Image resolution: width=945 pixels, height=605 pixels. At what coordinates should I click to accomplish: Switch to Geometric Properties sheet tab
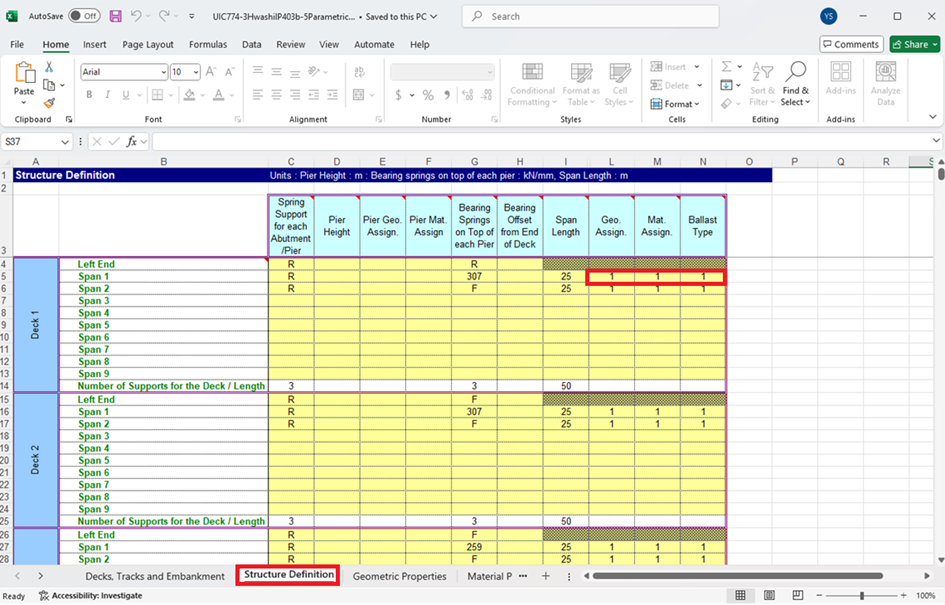tap(399, 576)
